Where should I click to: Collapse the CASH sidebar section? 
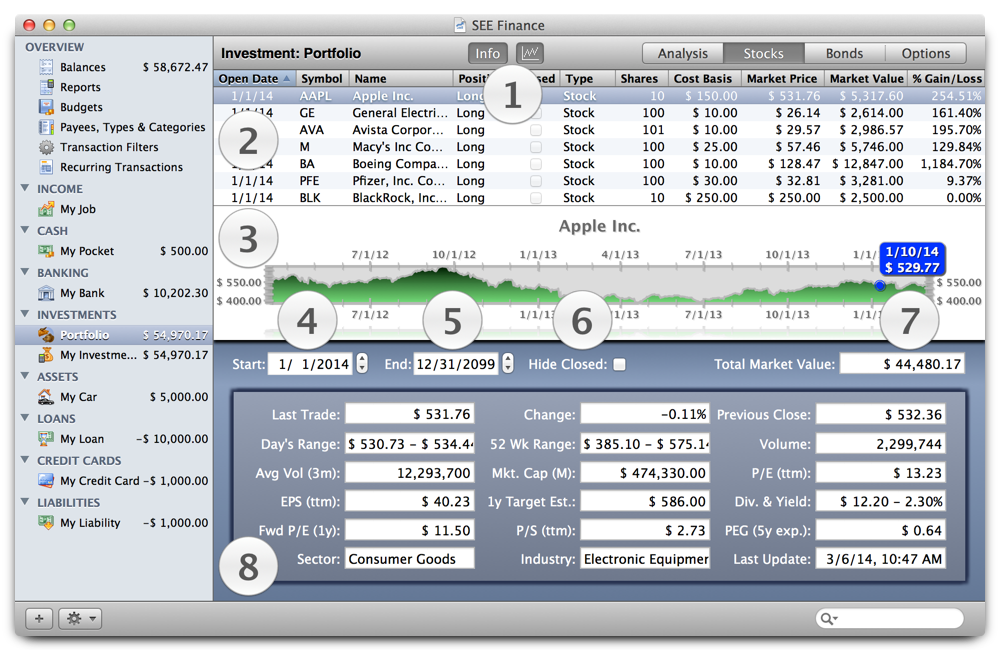[26, 230]
